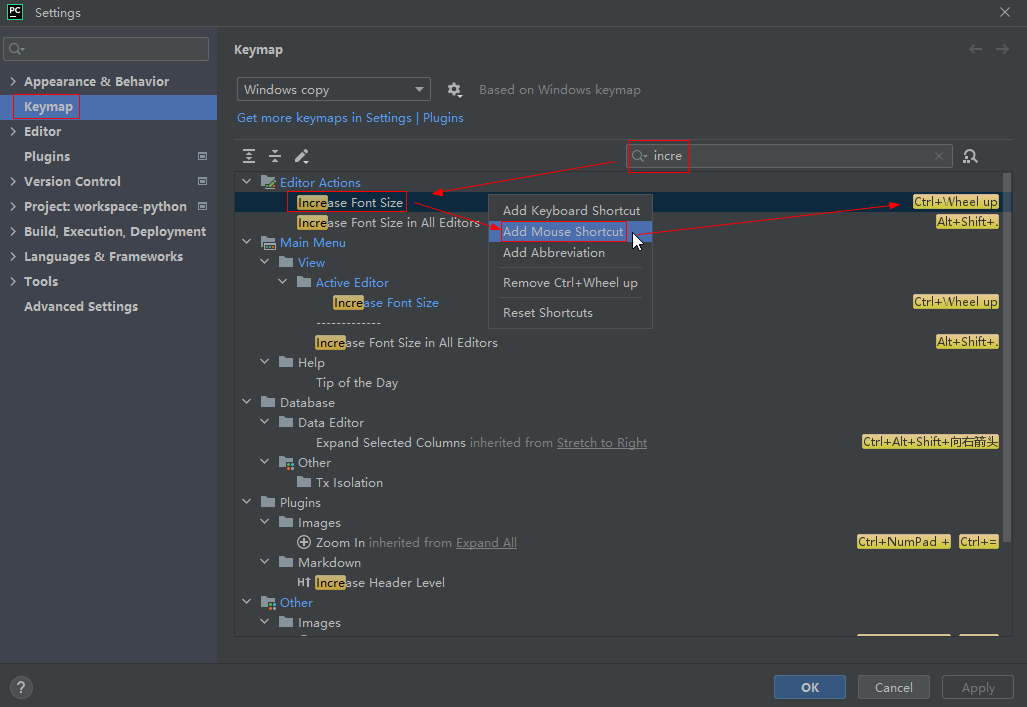Select Keymap in settings sidebar
The height and width of the screenshot is (707, 1027).
[x=108, y=107]
